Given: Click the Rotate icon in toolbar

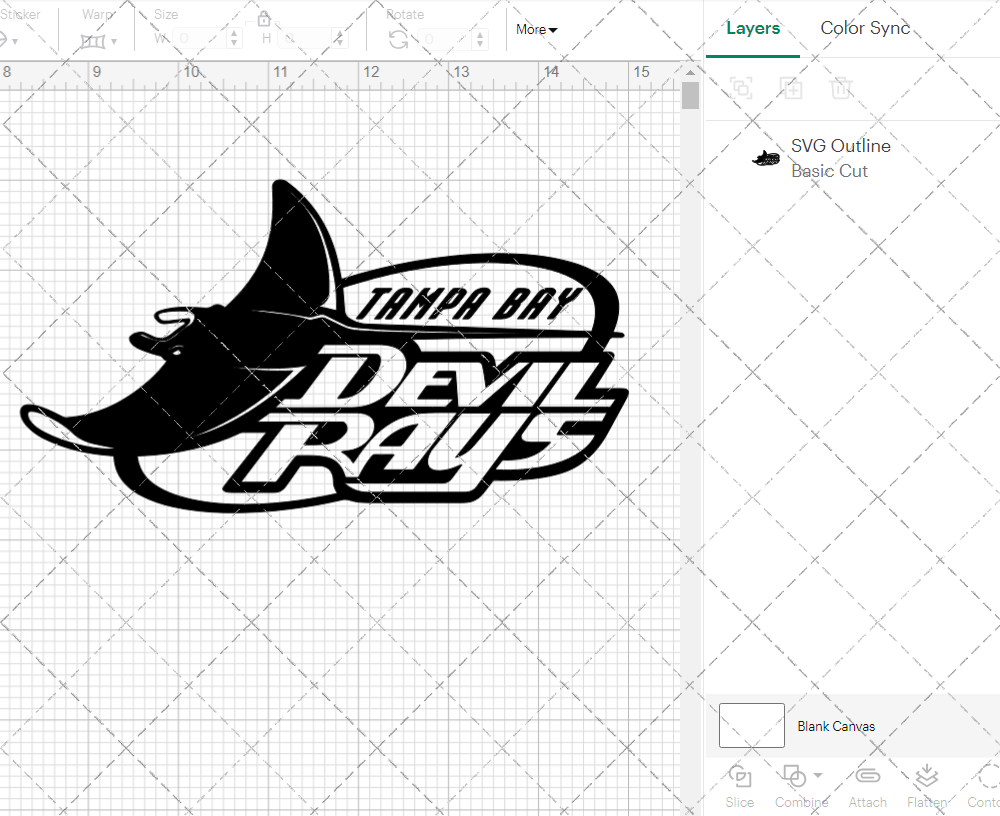Looking at the screenshot, I should point(398,40).
